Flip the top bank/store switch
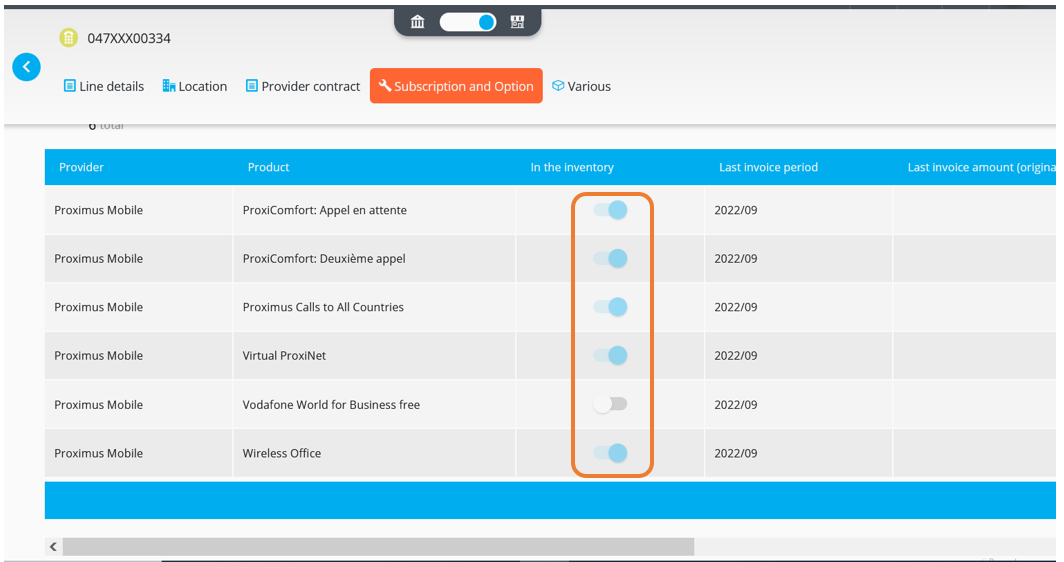Viewport: 1064px width, 562px height. point(468,22)
